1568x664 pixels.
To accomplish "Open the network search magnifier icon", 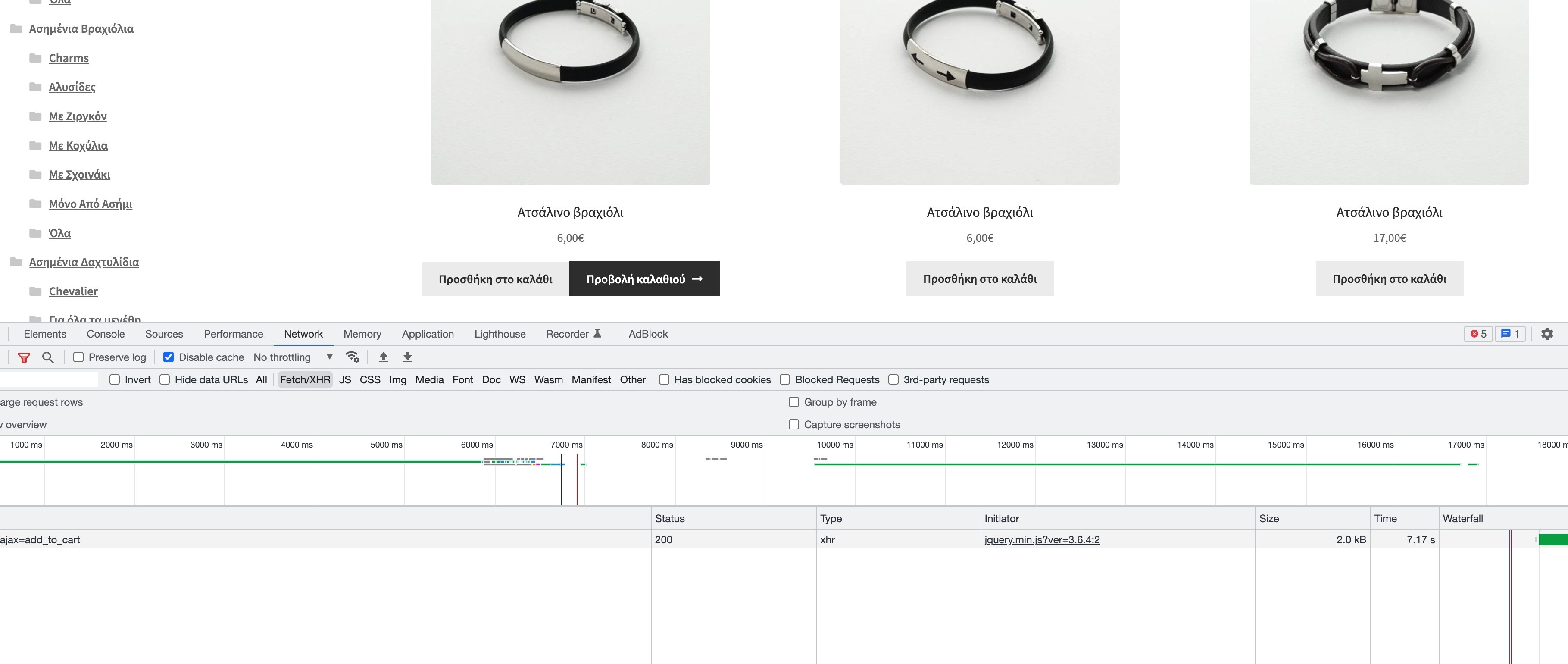I will [47, 357].
